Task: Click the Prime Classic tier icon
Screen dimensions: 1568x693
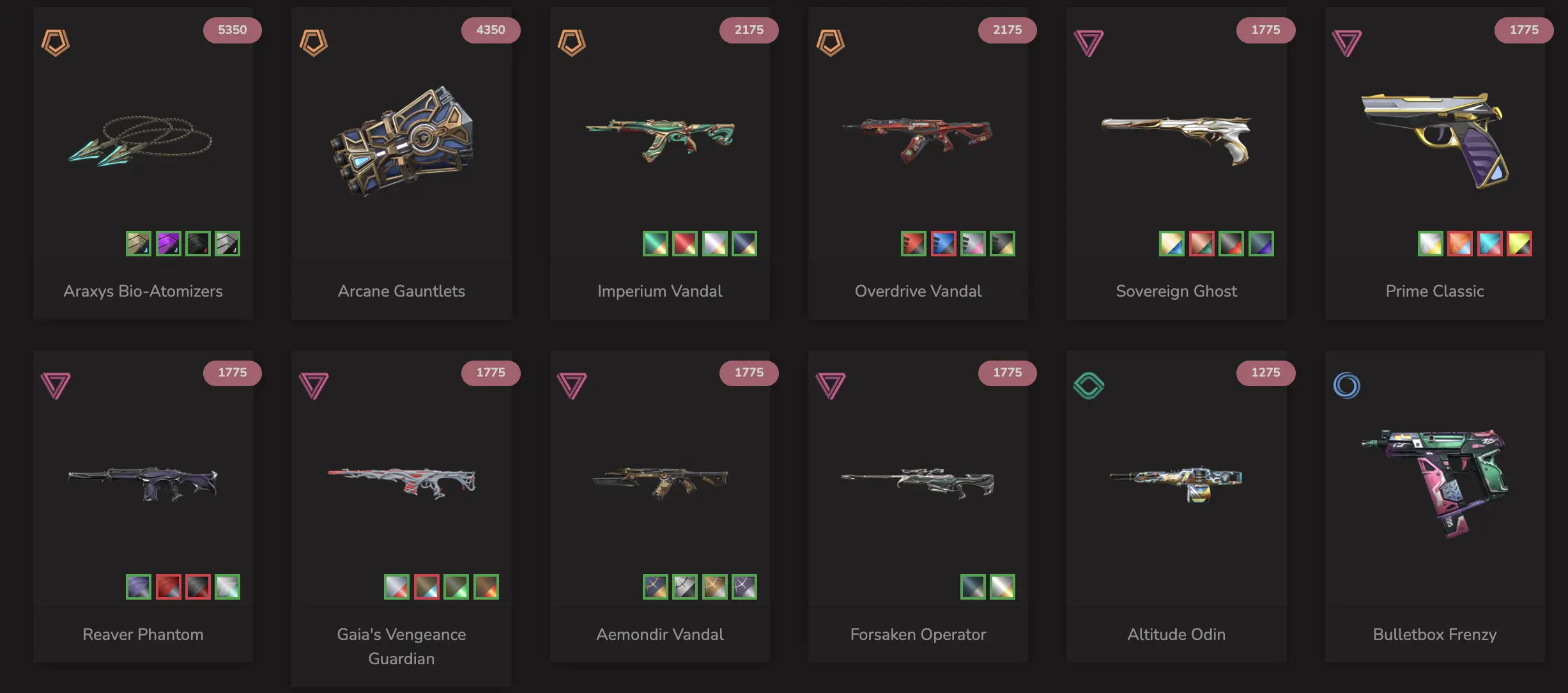Action: pyautogui.click(x=1347, y=43)
